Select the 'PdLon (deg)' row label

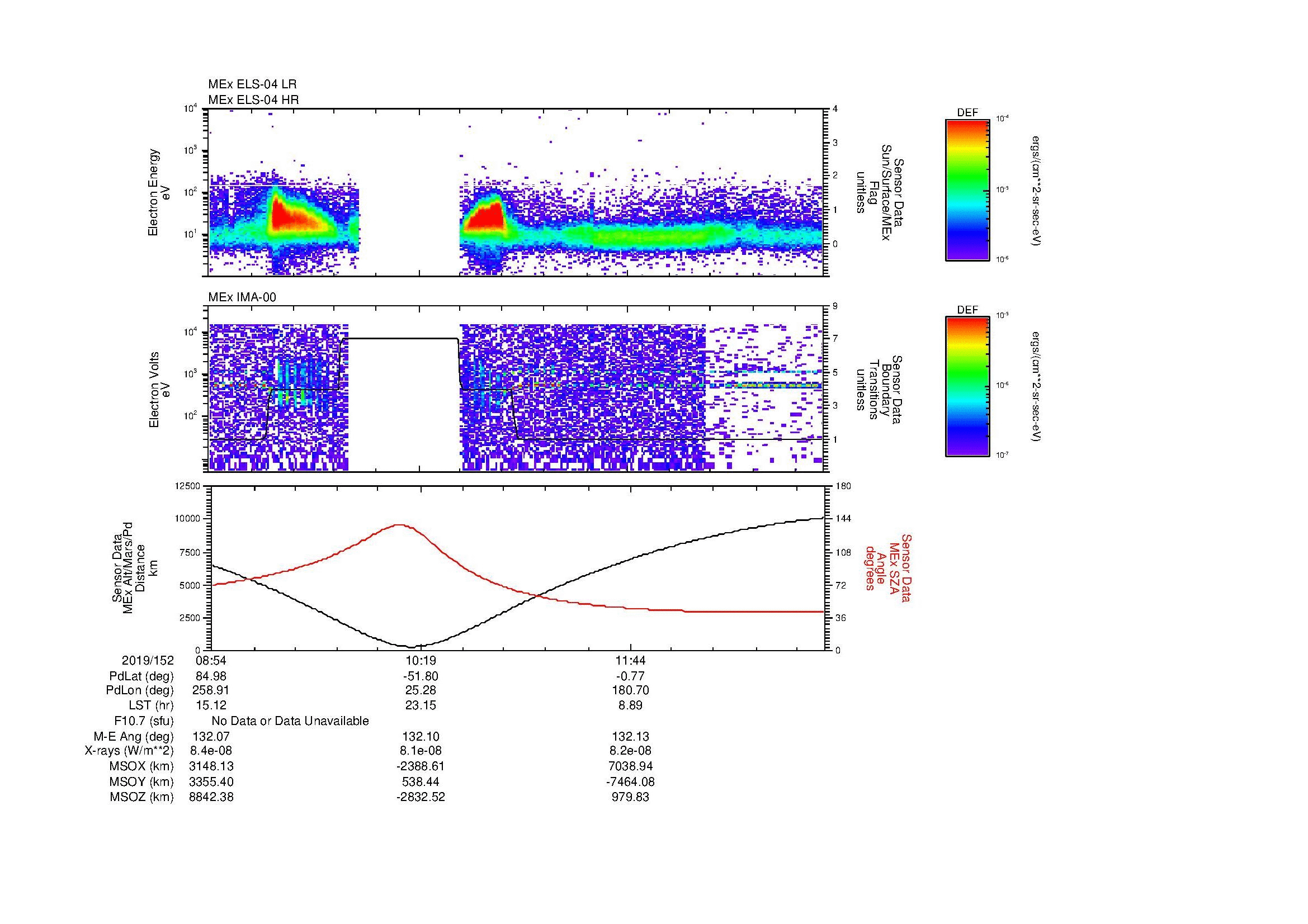click(x=140, y=690)
